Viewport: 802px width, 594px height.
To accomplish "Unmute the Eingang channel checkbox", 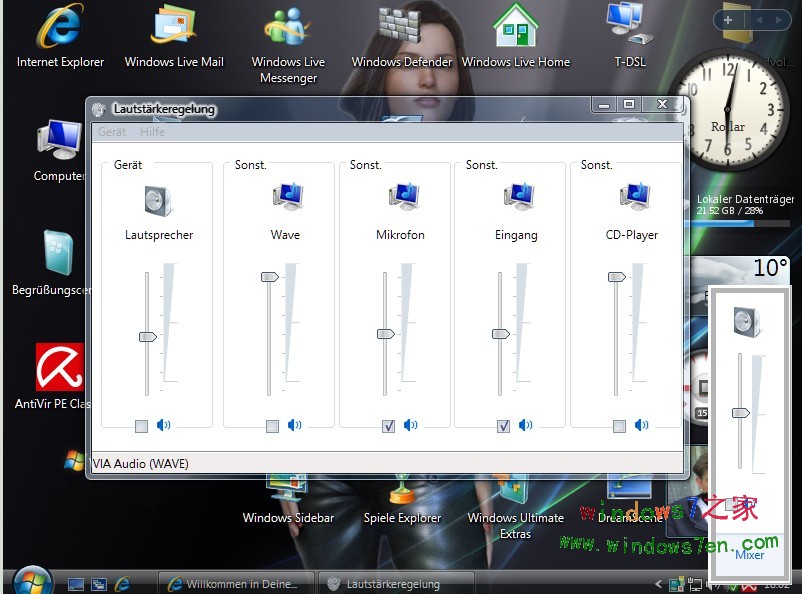I will tap(503, 426).
